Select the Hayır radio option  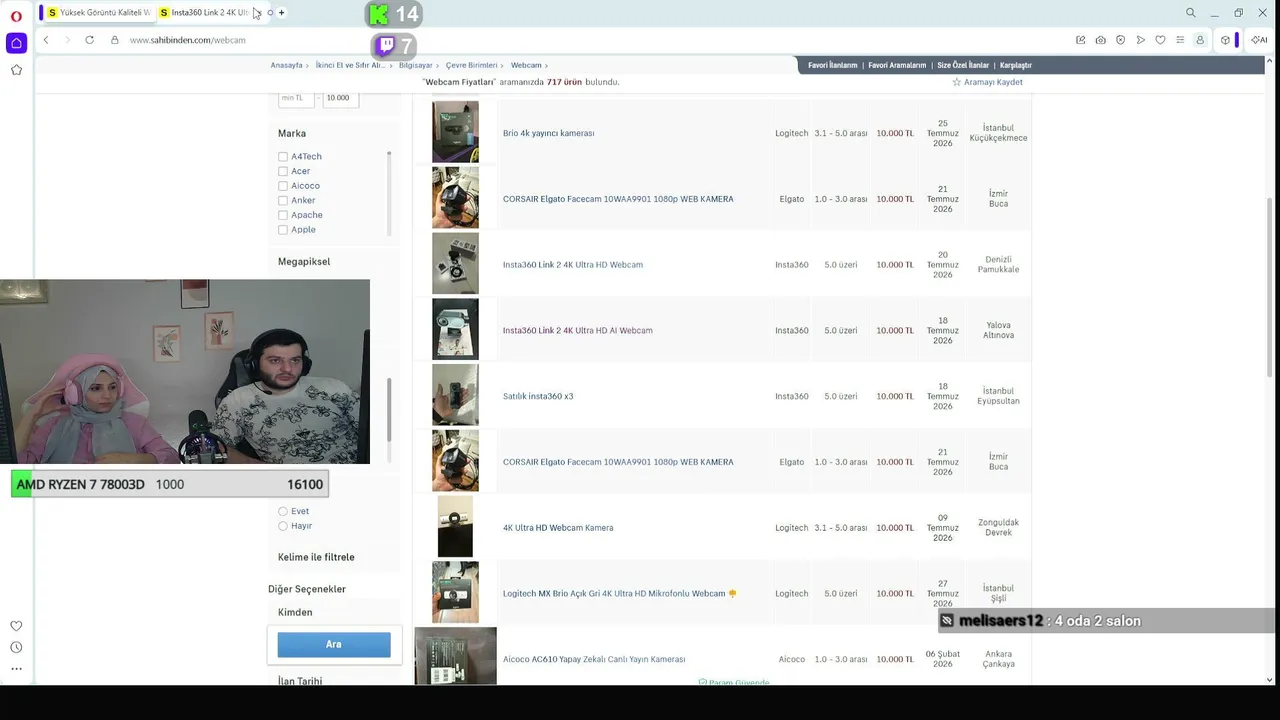(283, 526)
